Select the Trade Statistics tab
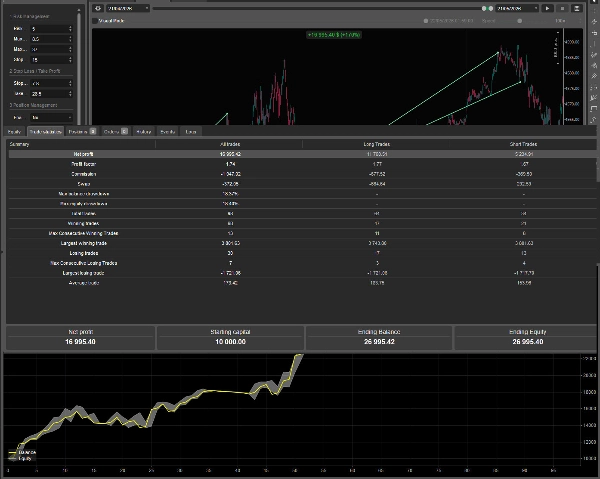This screenshot has width=600, height=479. pos(45,132)
